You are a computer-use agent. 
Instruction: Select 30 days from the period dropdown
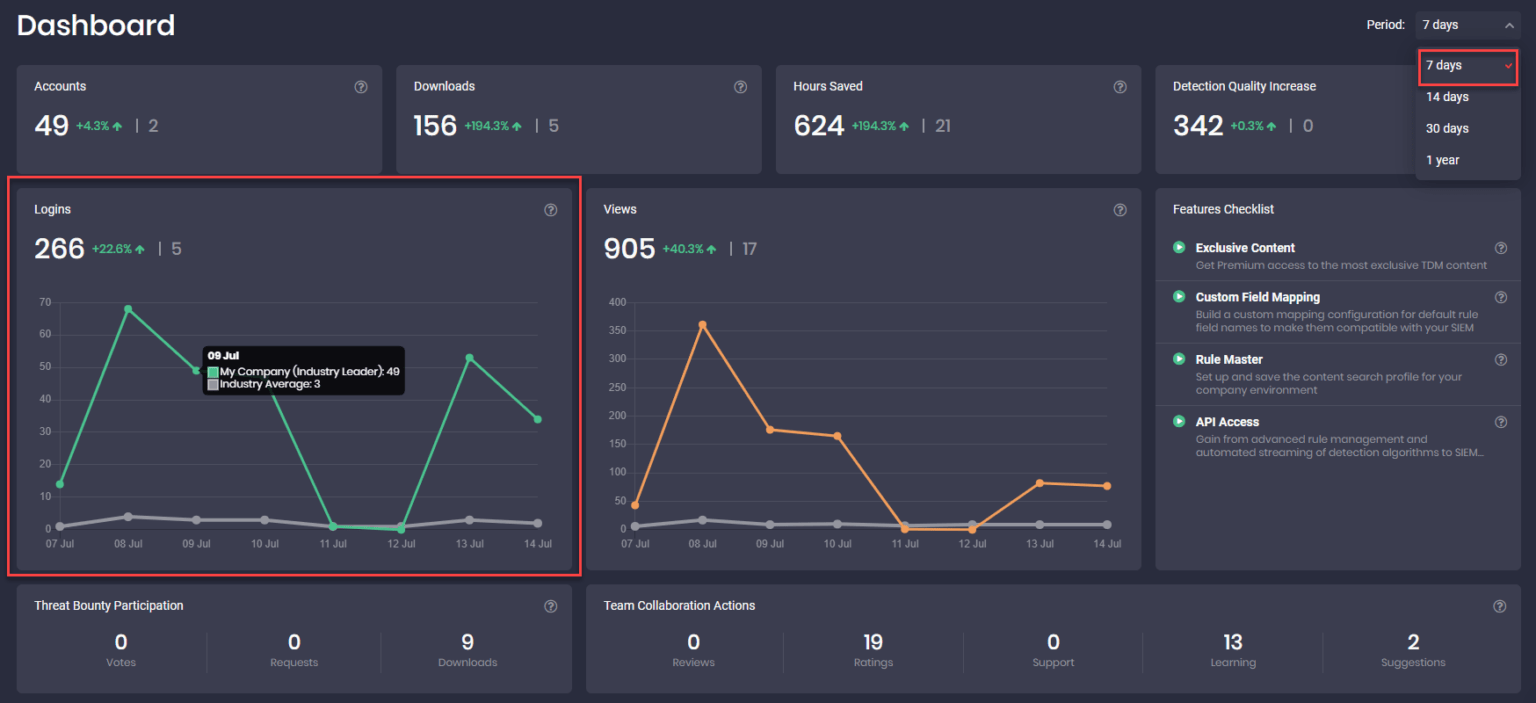point(1447,128)
